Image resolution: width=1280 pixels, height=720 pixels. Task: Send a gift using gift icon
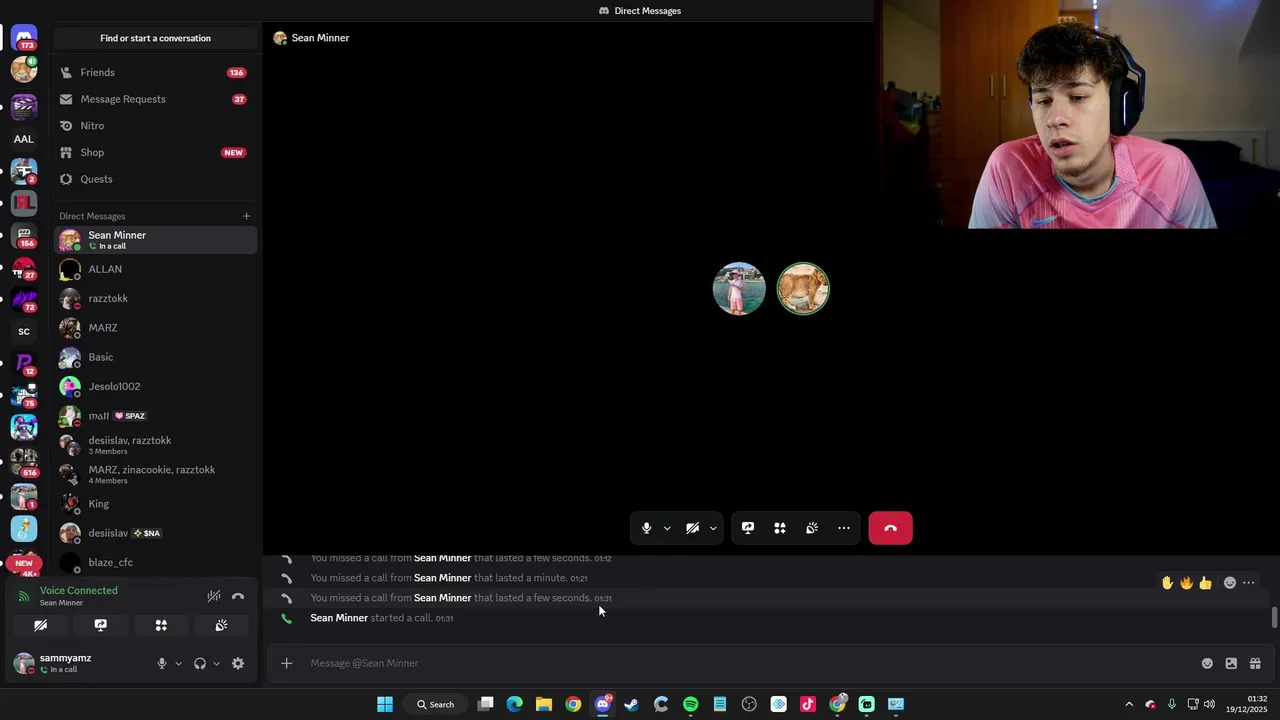[x=1255, y=663]
